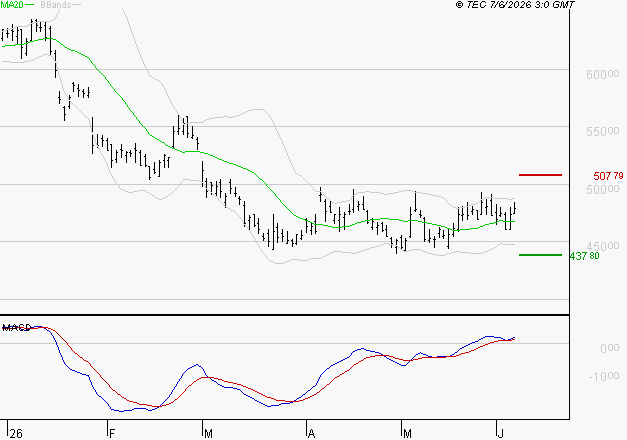Click the green 437.80 support value

(584, 256)
